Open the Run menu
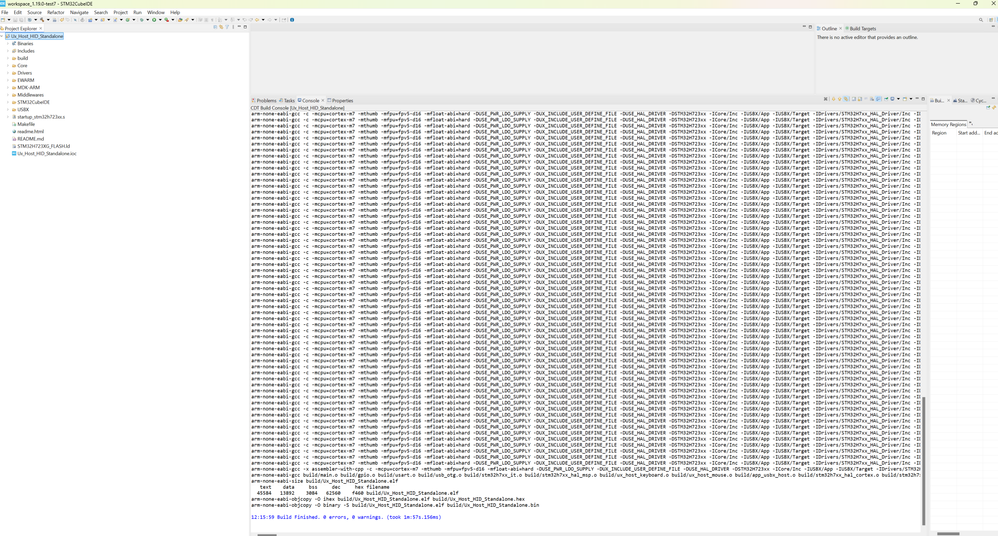This screenshot has height=536, width=998. (137, 12)
